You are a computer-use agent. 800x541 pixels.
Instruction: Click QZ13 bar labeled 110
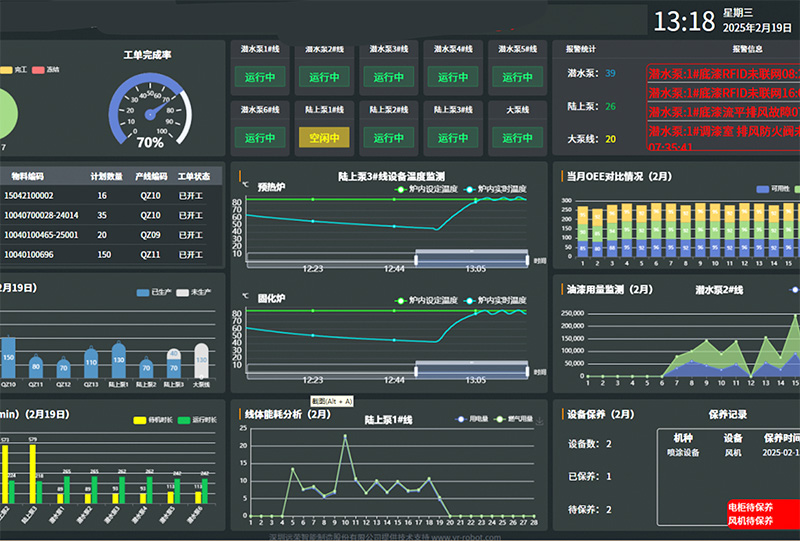[91, 362]
